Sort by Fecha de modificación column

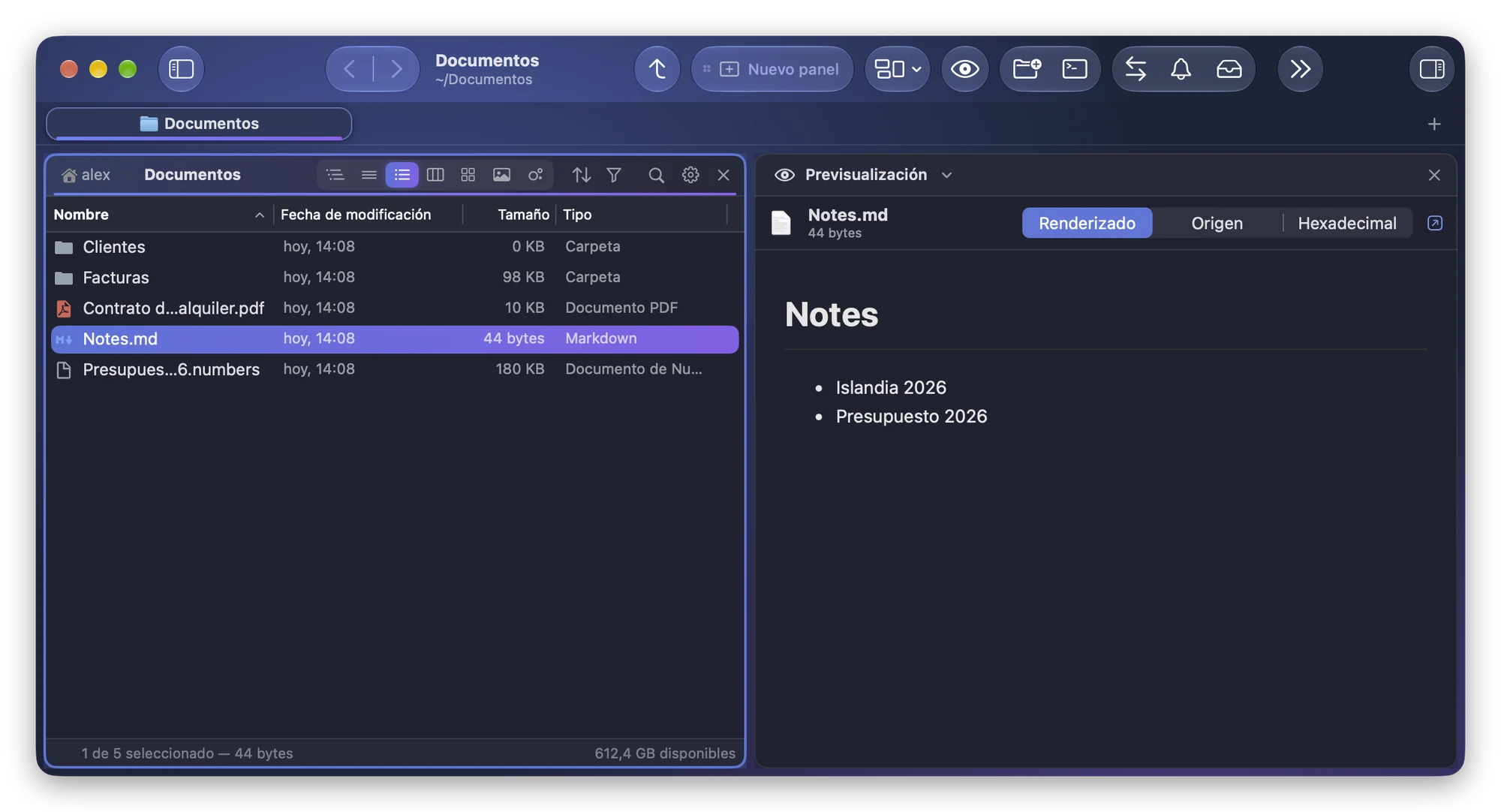point(368,215)
